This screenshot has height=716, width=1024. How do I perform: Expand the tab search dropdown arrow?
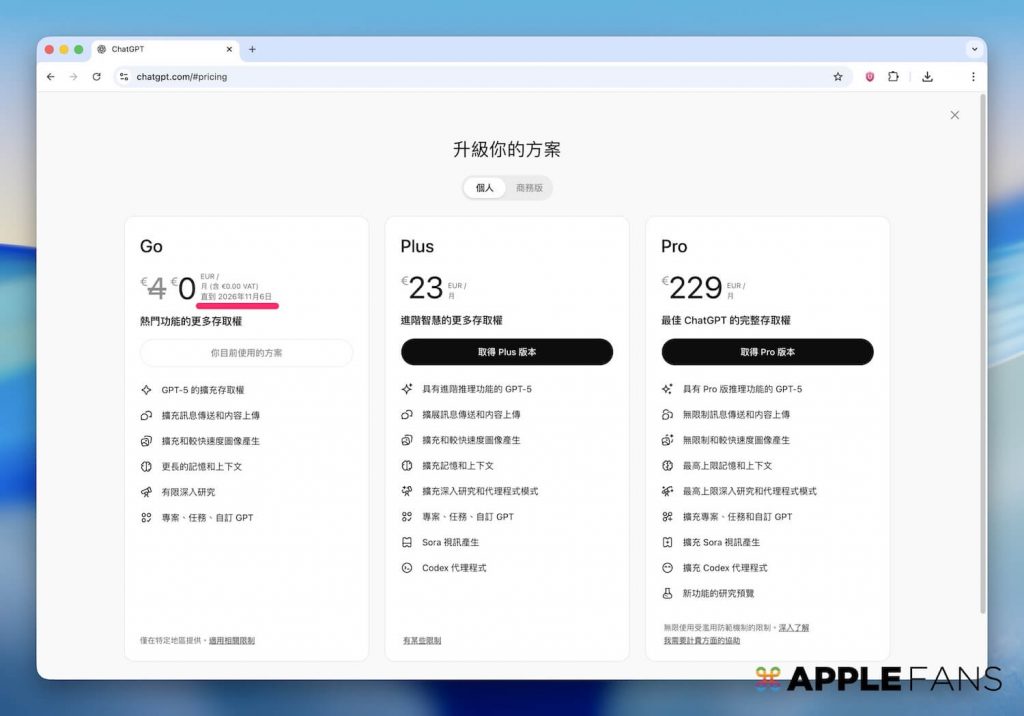pos(973,49)
